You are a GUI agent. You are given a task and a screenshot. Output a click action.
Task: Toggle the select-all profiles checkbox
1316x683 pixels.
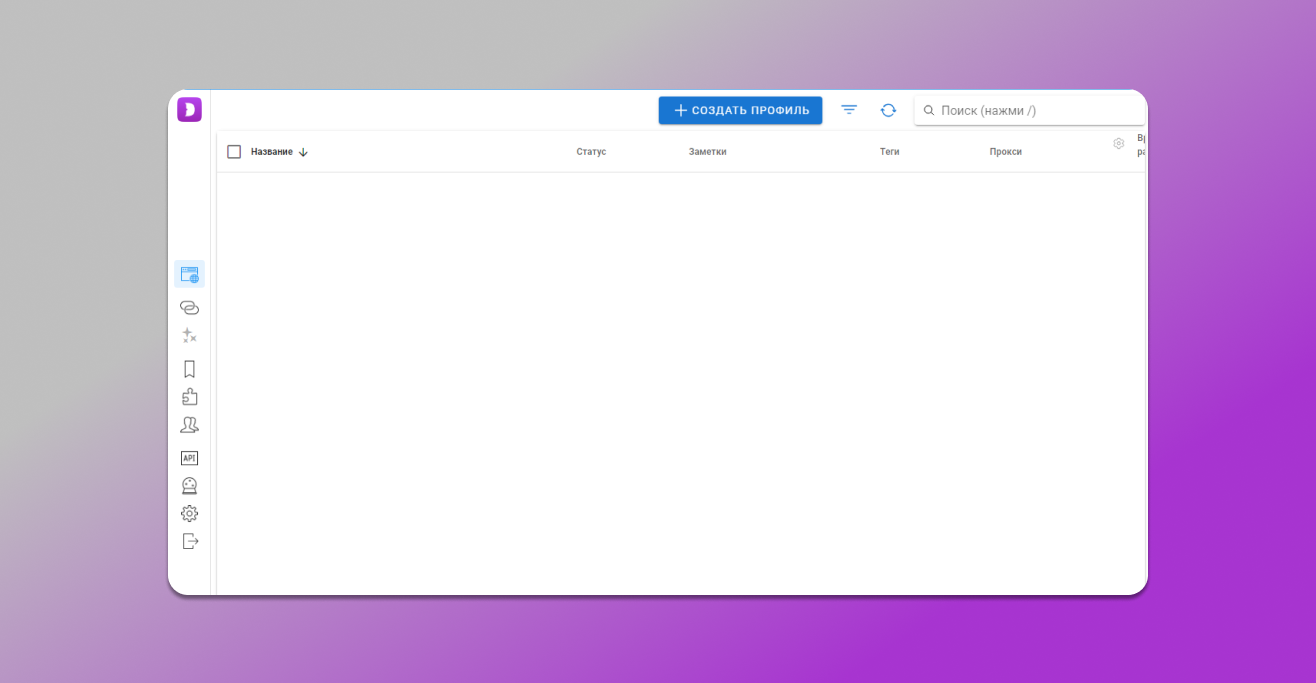[234, 152]
